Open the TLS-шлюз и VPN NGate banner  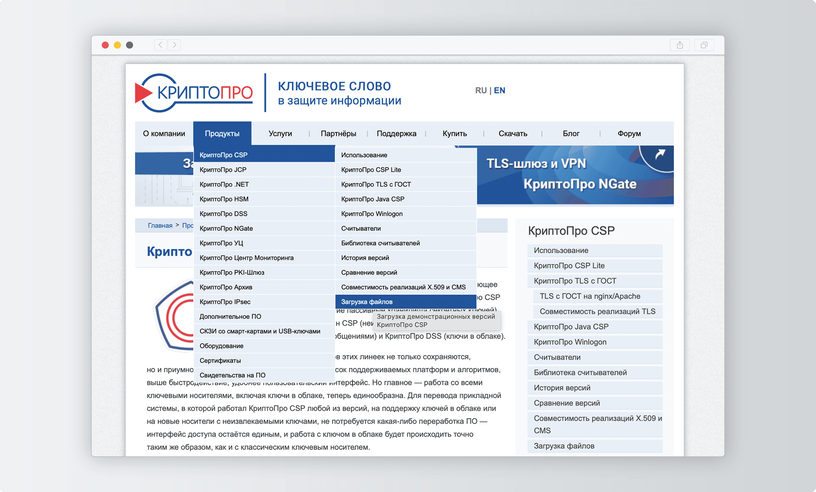575,174
